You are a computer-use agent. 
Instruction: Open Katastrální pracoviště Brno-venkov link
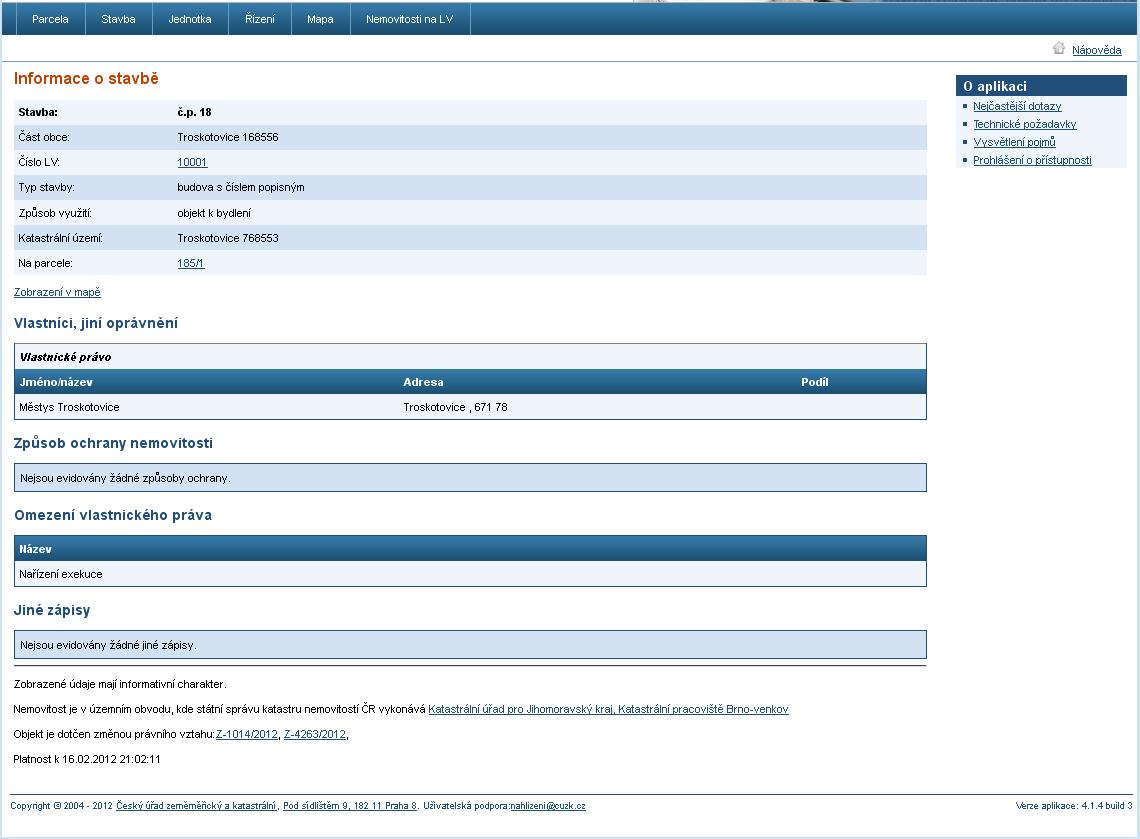point(608,709)
